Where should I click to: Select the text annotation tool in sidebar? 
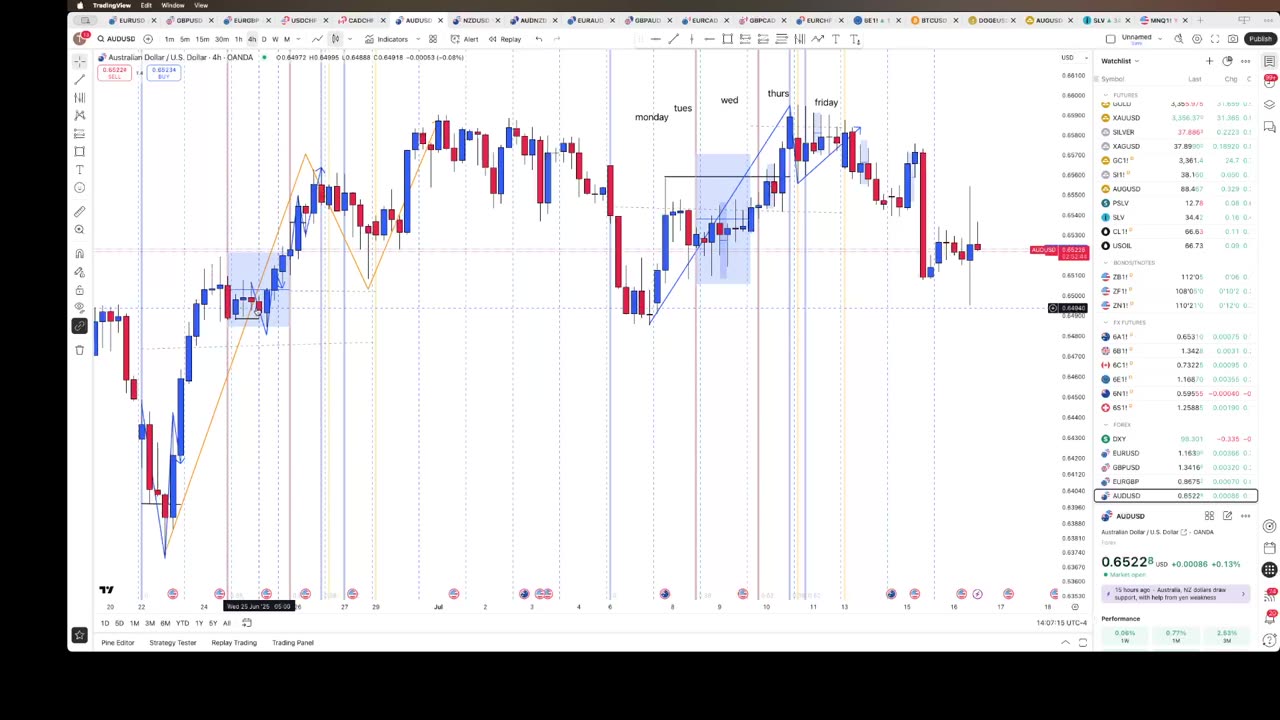[x=79, y=169]
